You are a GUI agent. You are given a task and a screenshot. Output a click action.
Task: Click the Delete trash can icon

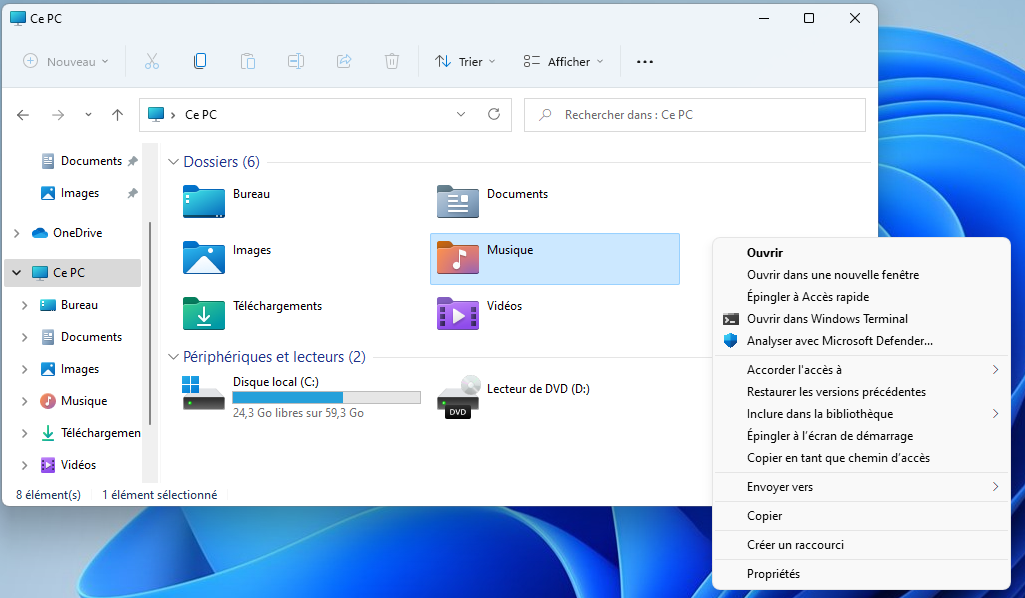click(392, 61)
